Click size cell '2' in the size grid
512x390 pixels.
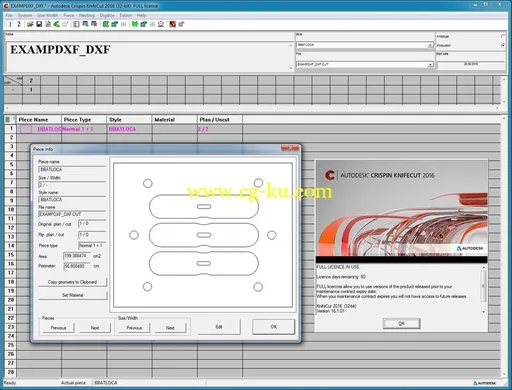click(x=31, y=80)
